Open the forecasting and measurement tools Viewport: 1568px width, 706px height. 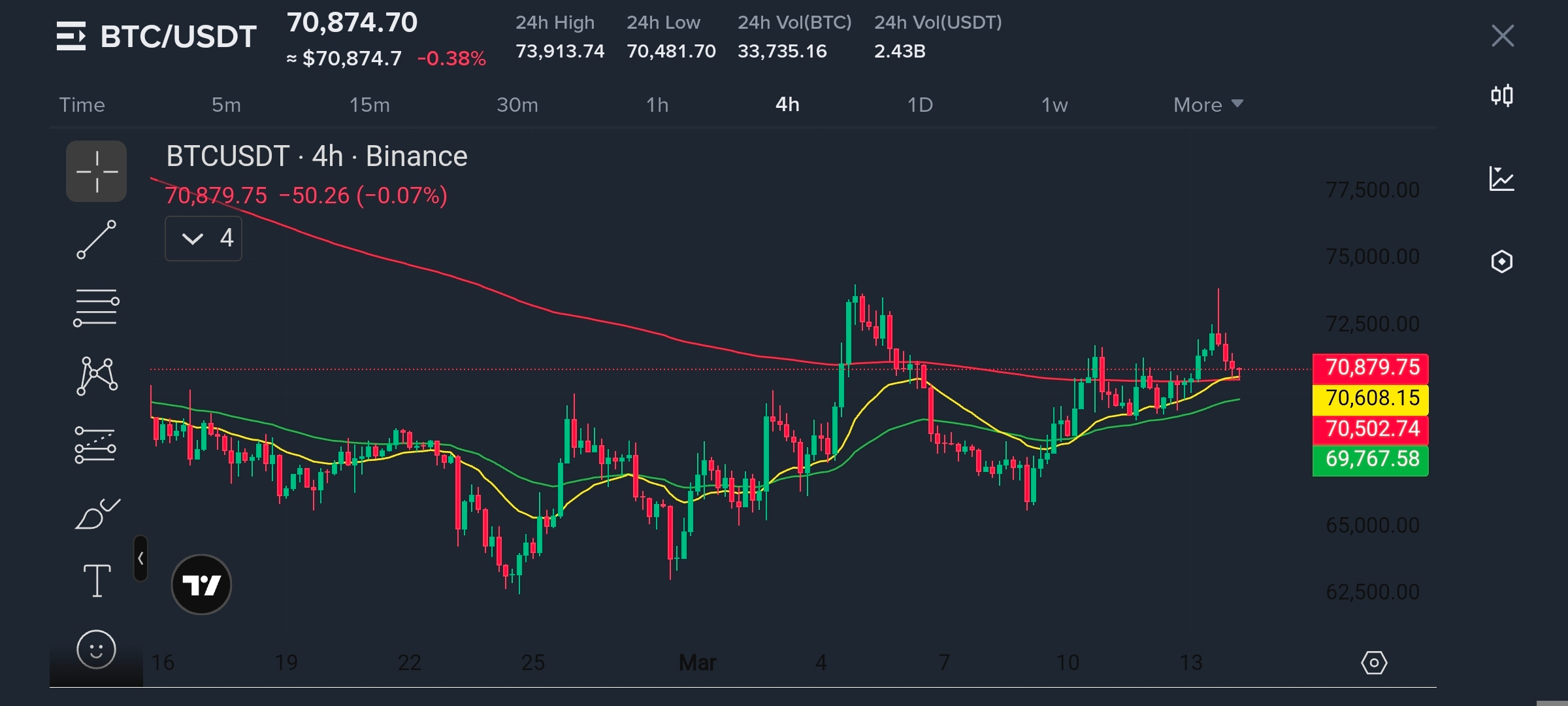tap(95, 445)
